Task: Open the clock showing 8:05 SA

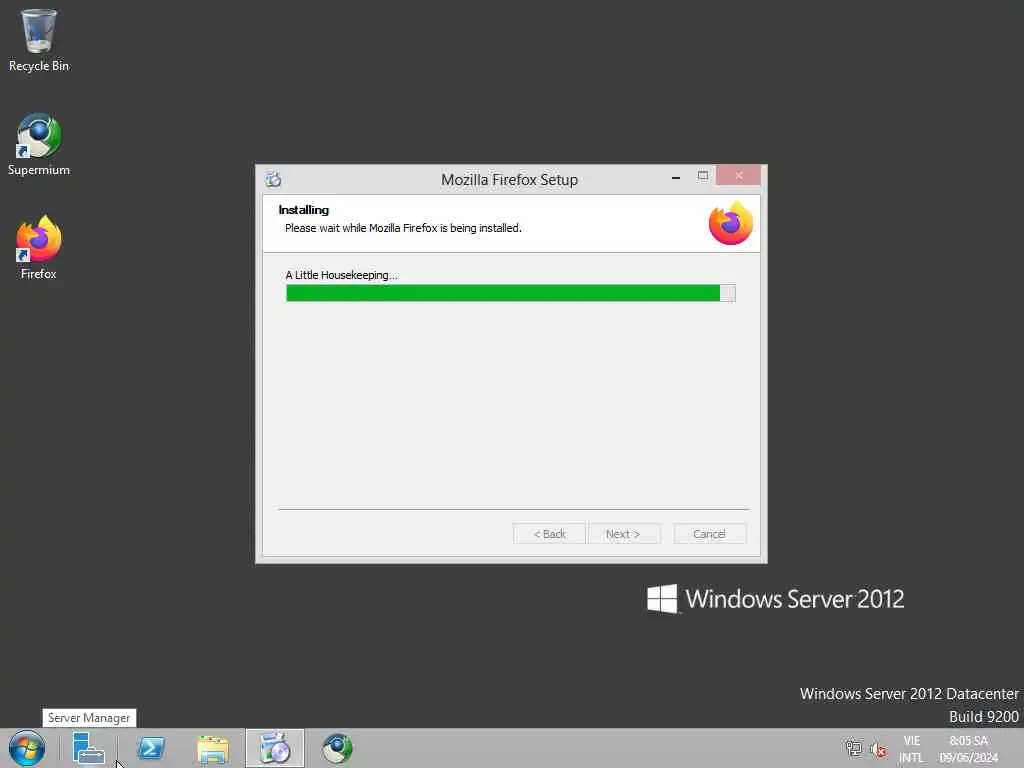Action: (x=968, y=749)
